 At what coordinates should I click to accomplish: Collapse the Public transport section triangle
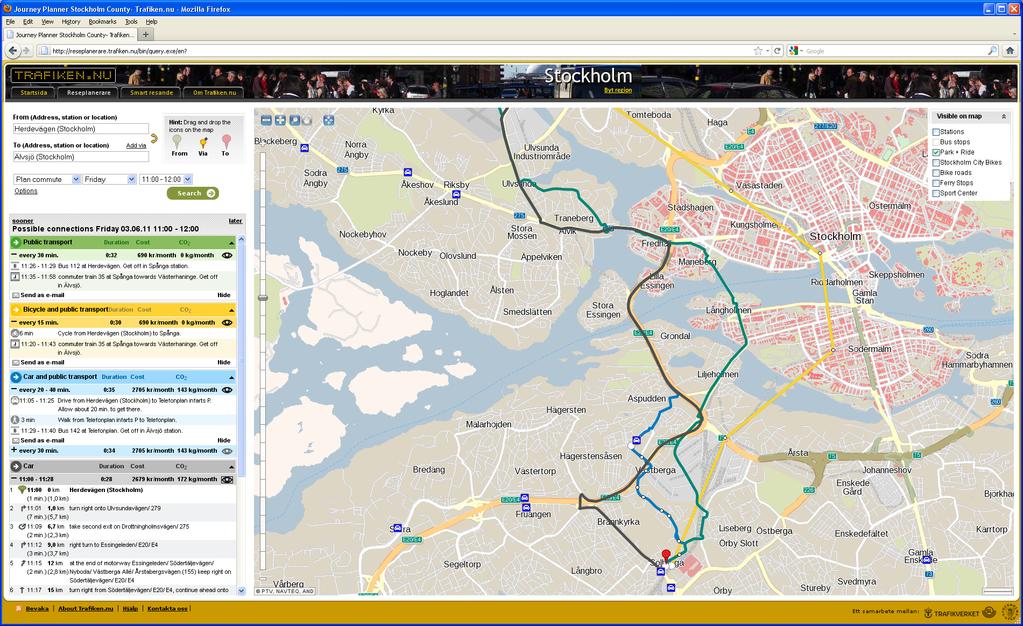click(x=231, y=243)
